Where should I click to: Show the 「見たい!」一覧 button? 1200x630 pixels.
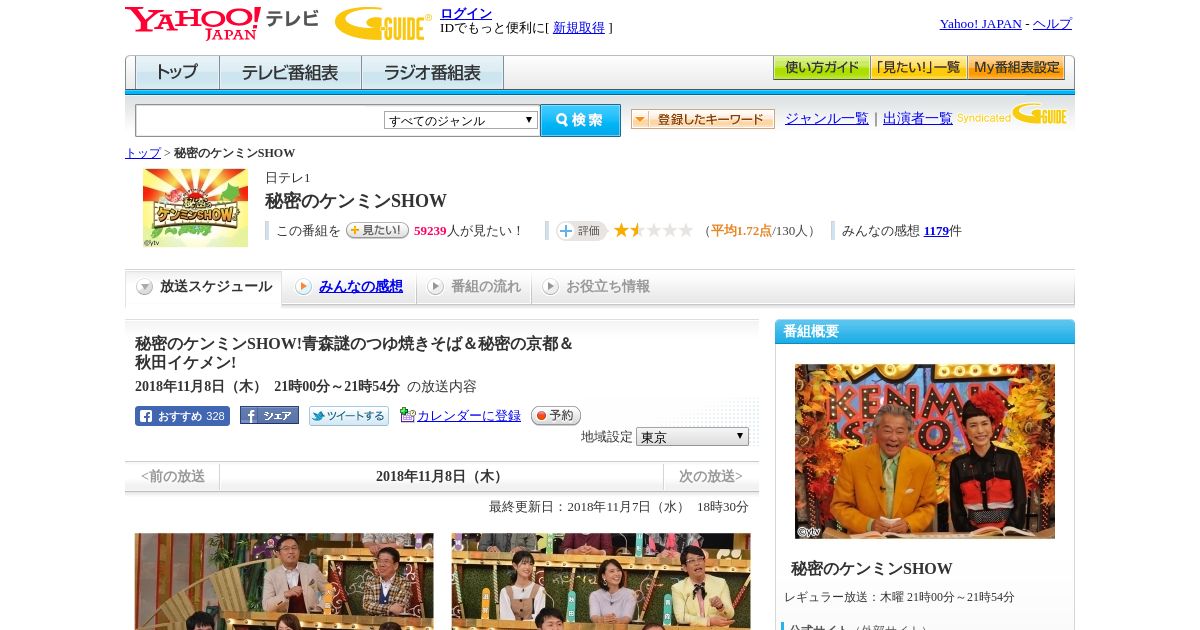[918, 68]
